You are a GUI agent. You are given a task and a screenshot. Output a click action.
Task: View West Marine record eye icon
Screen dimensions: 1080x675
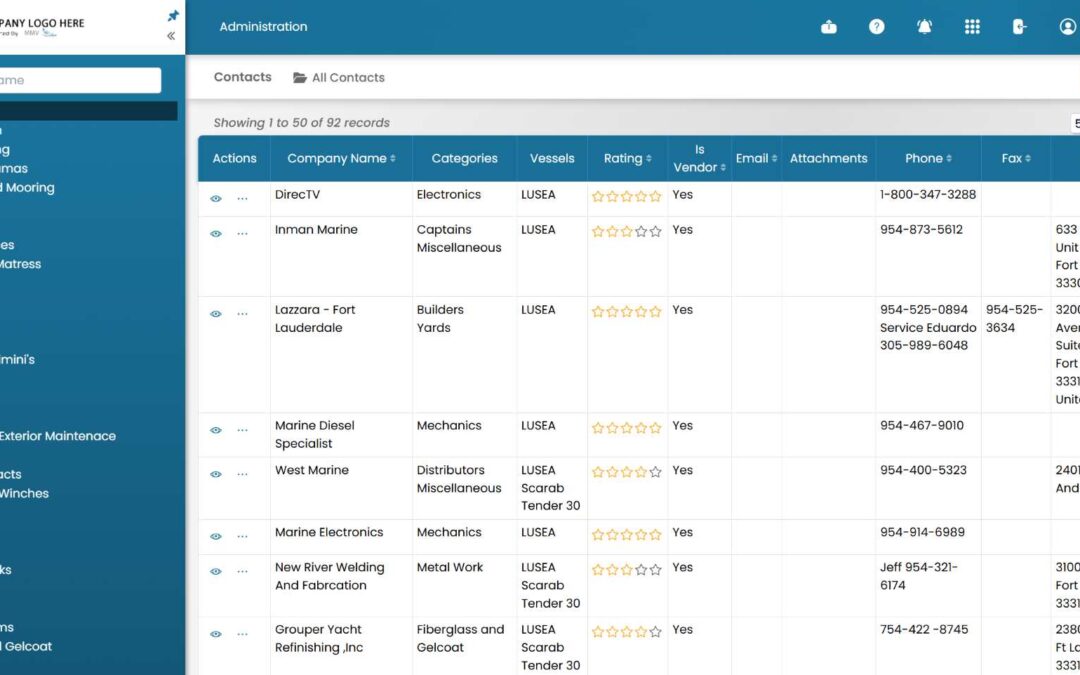coord(216,474)
